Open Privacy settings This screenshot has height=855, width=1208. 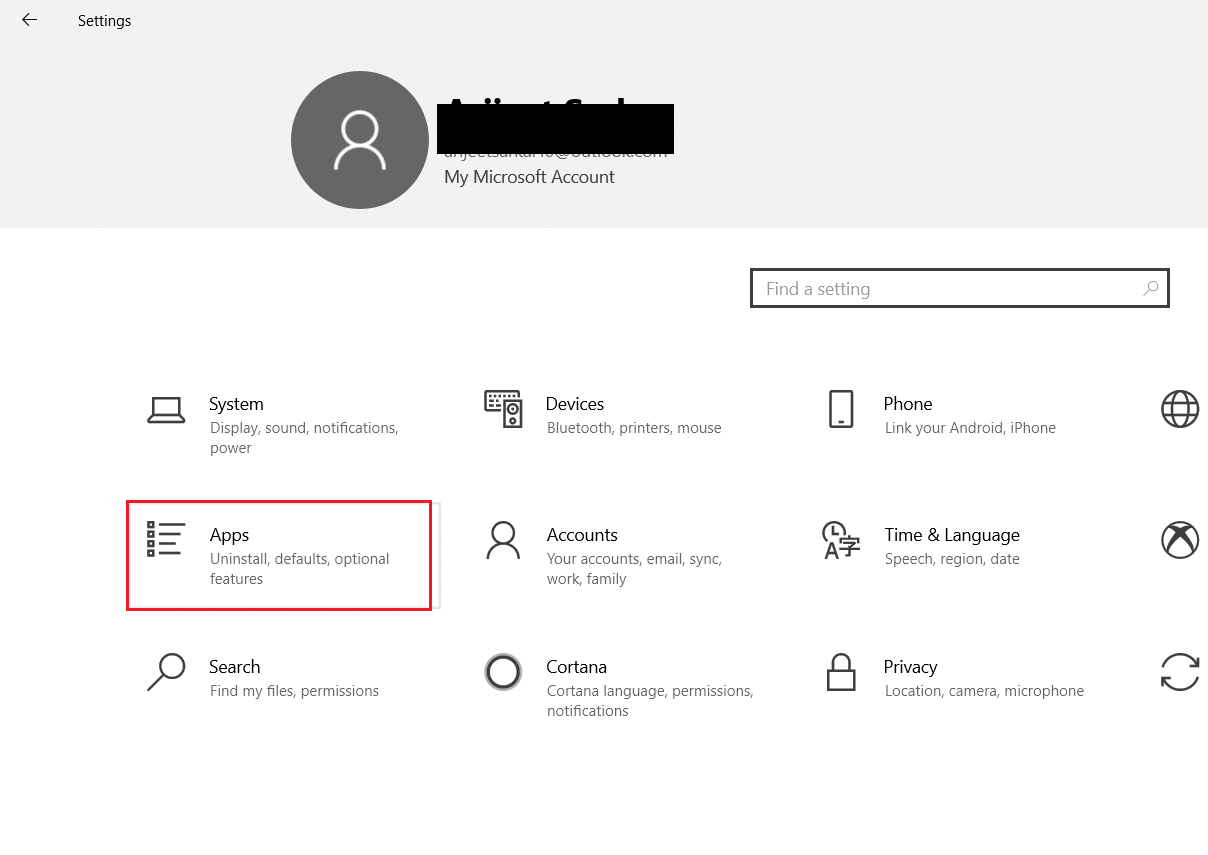pos(910,667)
